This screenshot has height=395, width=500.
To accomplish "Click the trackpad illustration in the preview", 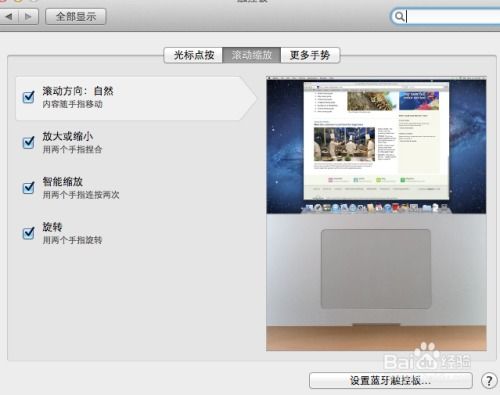I will (376, 269).
